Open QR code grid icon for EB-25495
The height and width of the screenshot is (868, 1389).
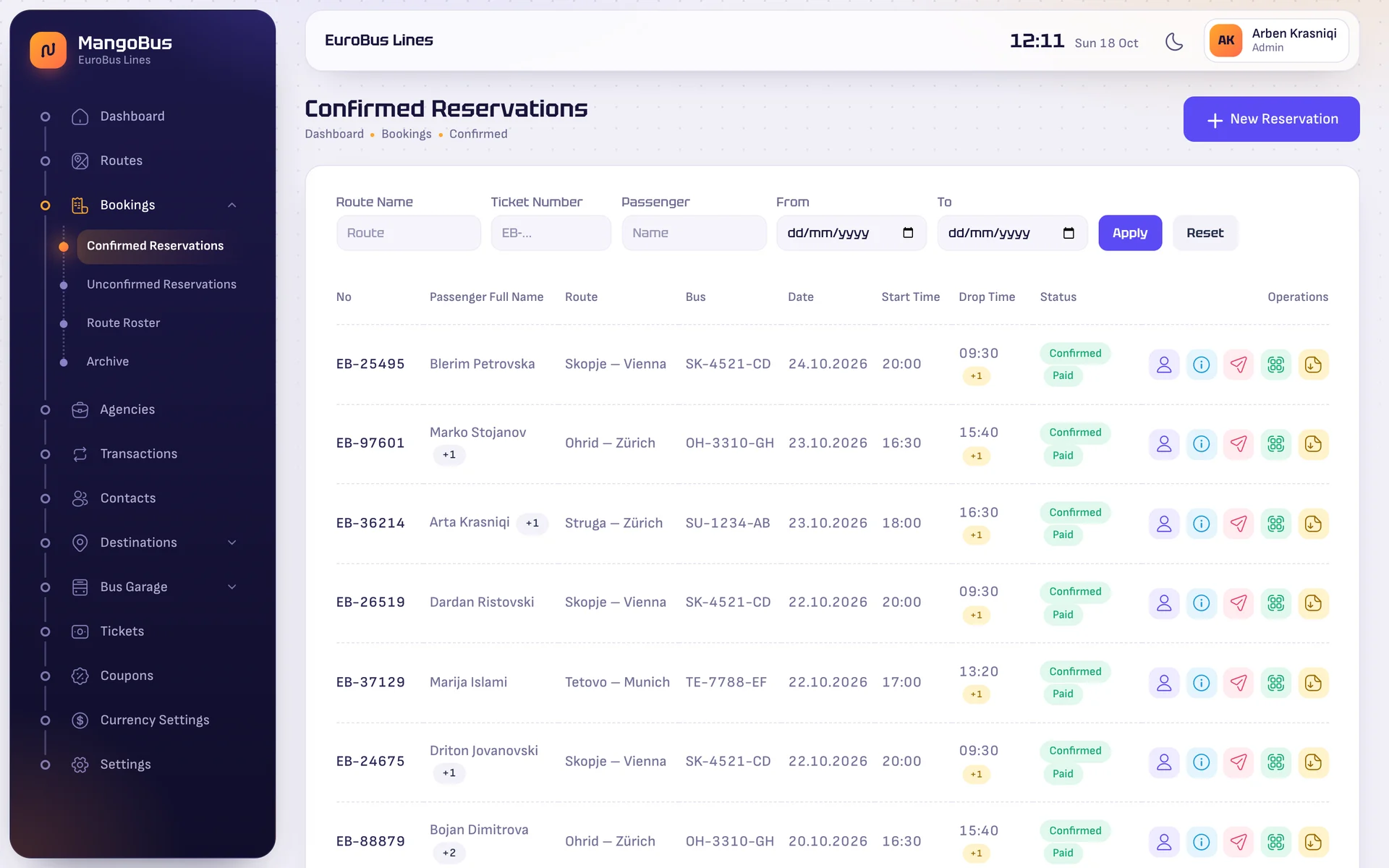(x=1276, y=365)
